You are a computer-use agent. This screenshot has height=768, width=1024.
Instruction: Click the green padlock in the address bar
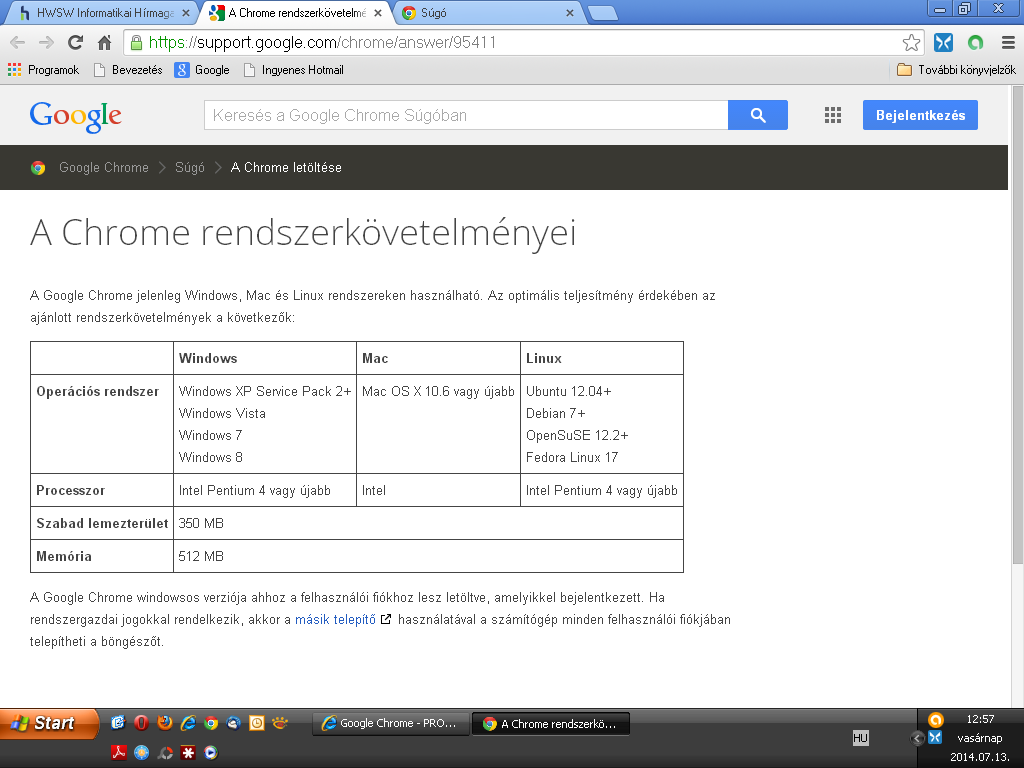pyautogui.click(x=136, y=43)
